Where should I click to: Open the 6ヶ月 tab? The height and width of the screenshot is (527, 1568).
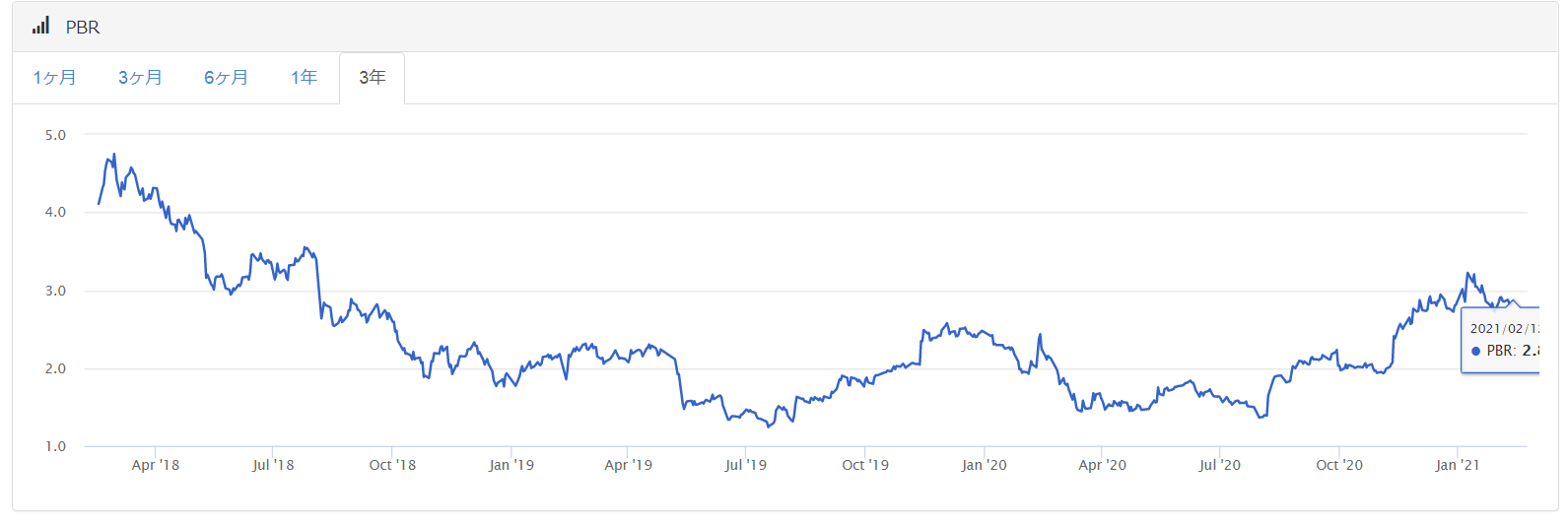coord(226,78)
